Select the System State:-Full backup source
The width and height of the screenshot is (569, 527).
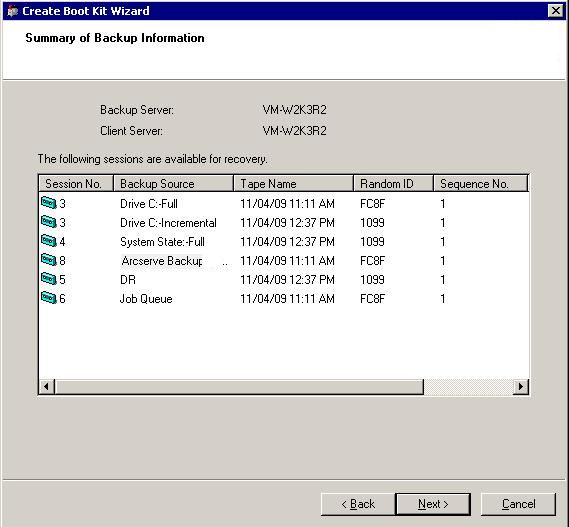coord(163,242)
